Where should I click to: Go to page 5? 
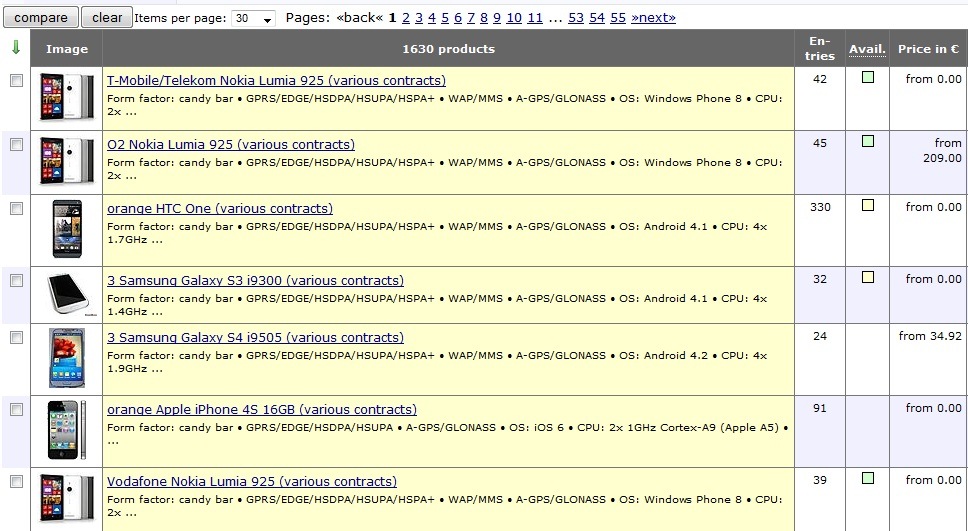[x=444, y=18]
